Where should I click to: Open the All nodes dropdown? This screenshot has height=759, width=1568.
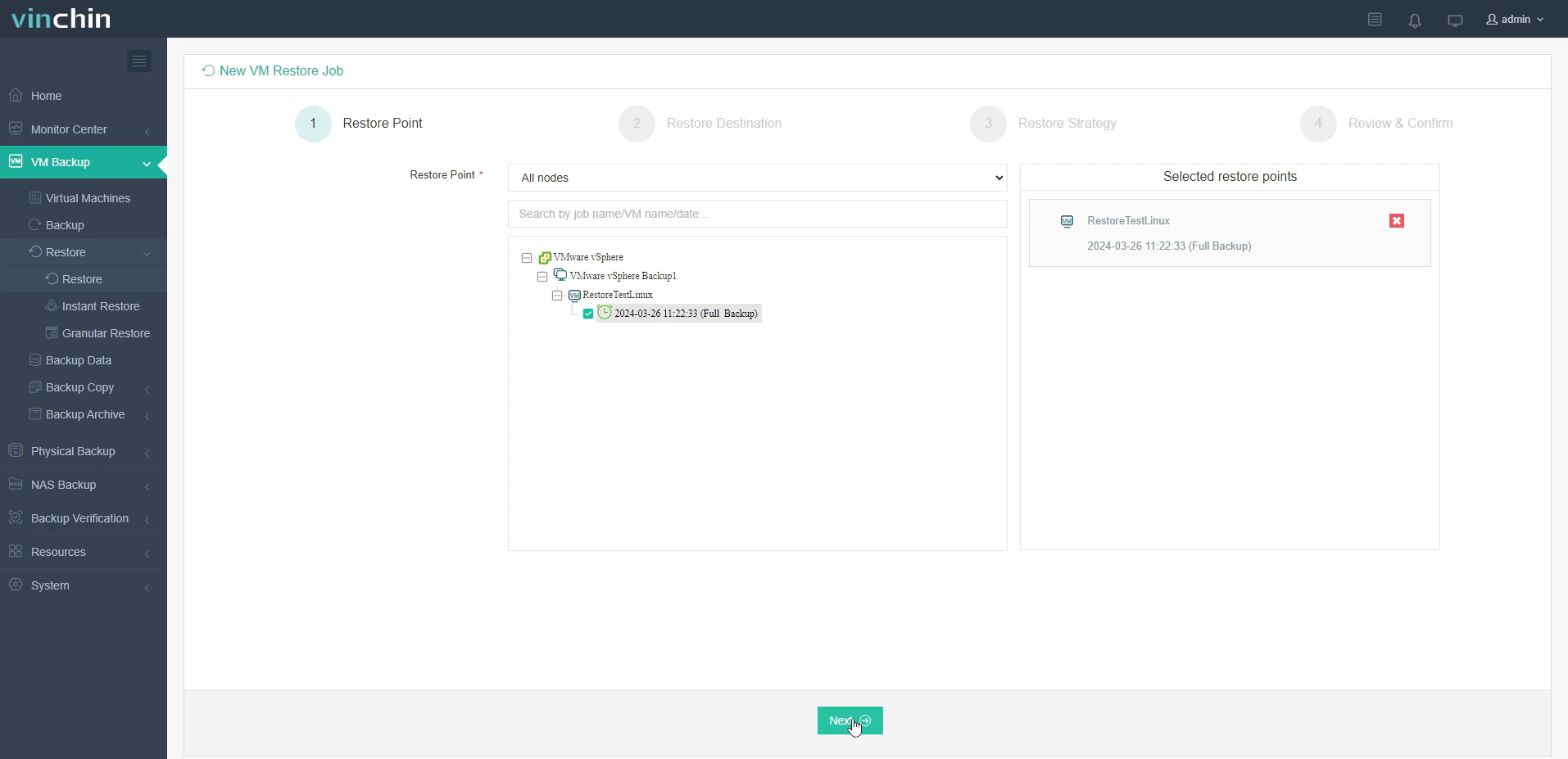point(757,178)
